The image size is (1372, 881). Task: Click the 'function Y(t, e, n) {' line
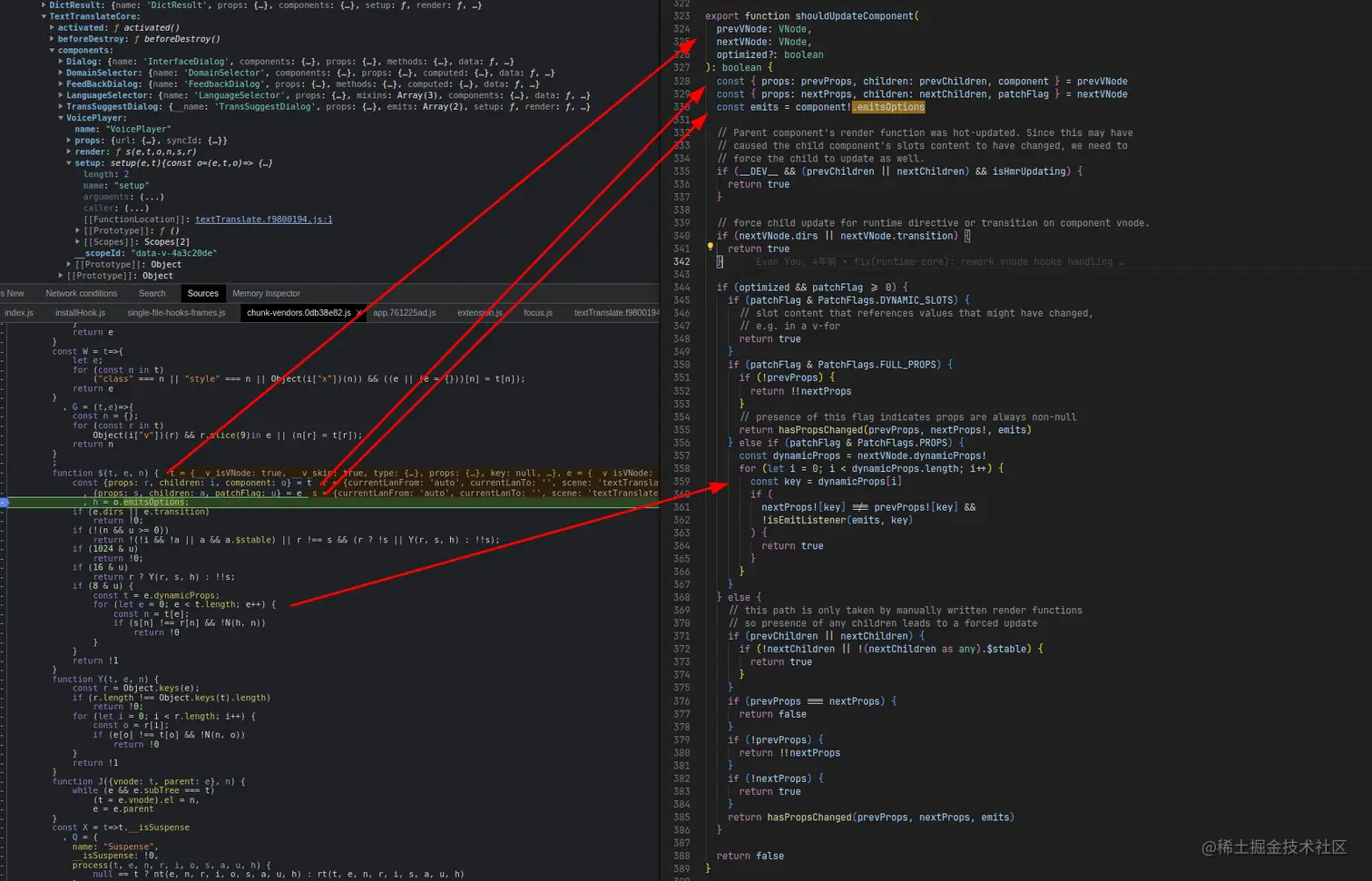[105, 679]
